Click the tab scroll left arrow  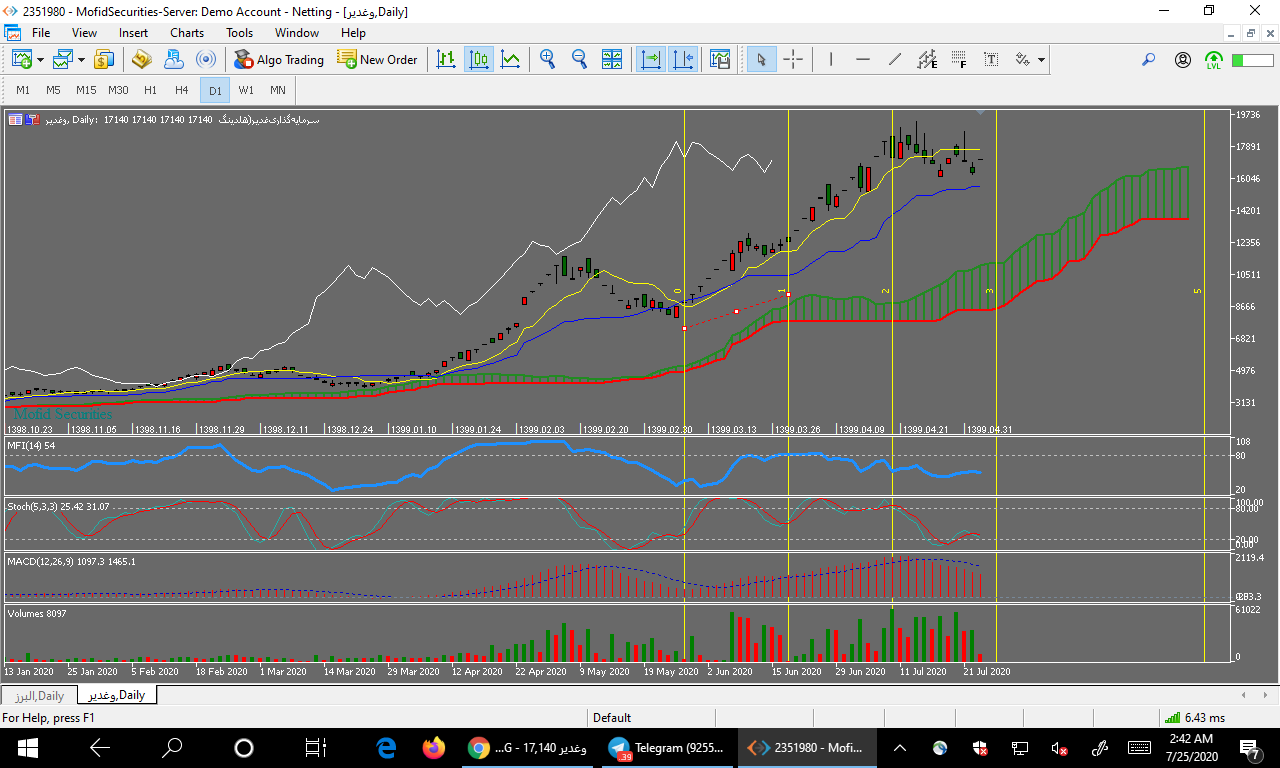pos(1243,695)
